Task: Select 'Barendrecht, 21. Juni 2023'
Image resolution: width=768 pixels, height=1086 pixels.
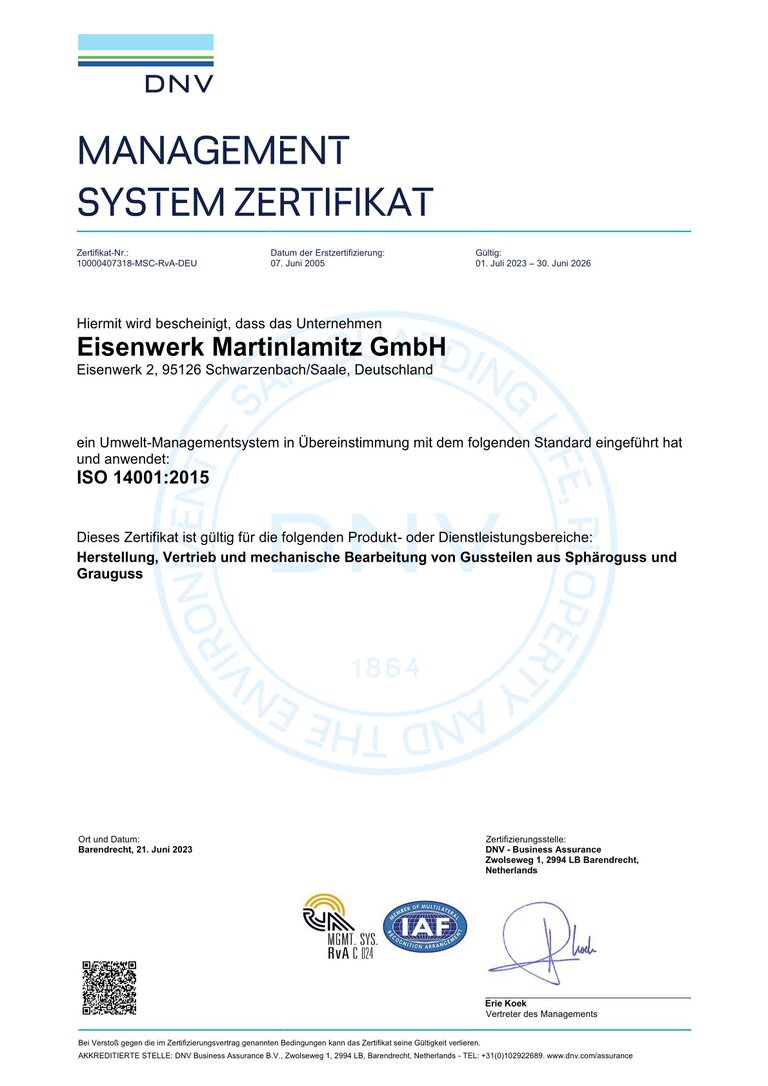Action: (135, 850)
